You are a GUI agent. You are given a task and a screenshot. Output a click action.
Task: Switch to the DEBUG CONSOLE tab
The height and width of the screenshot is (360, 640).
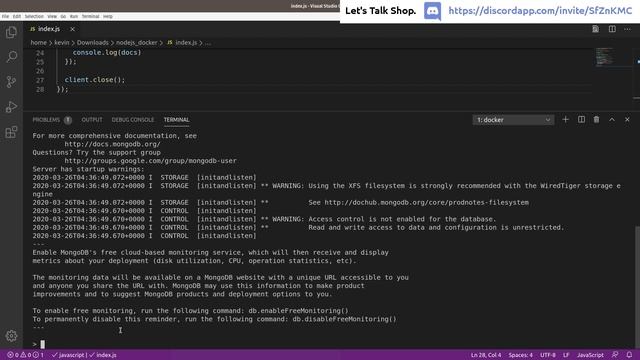133,120
